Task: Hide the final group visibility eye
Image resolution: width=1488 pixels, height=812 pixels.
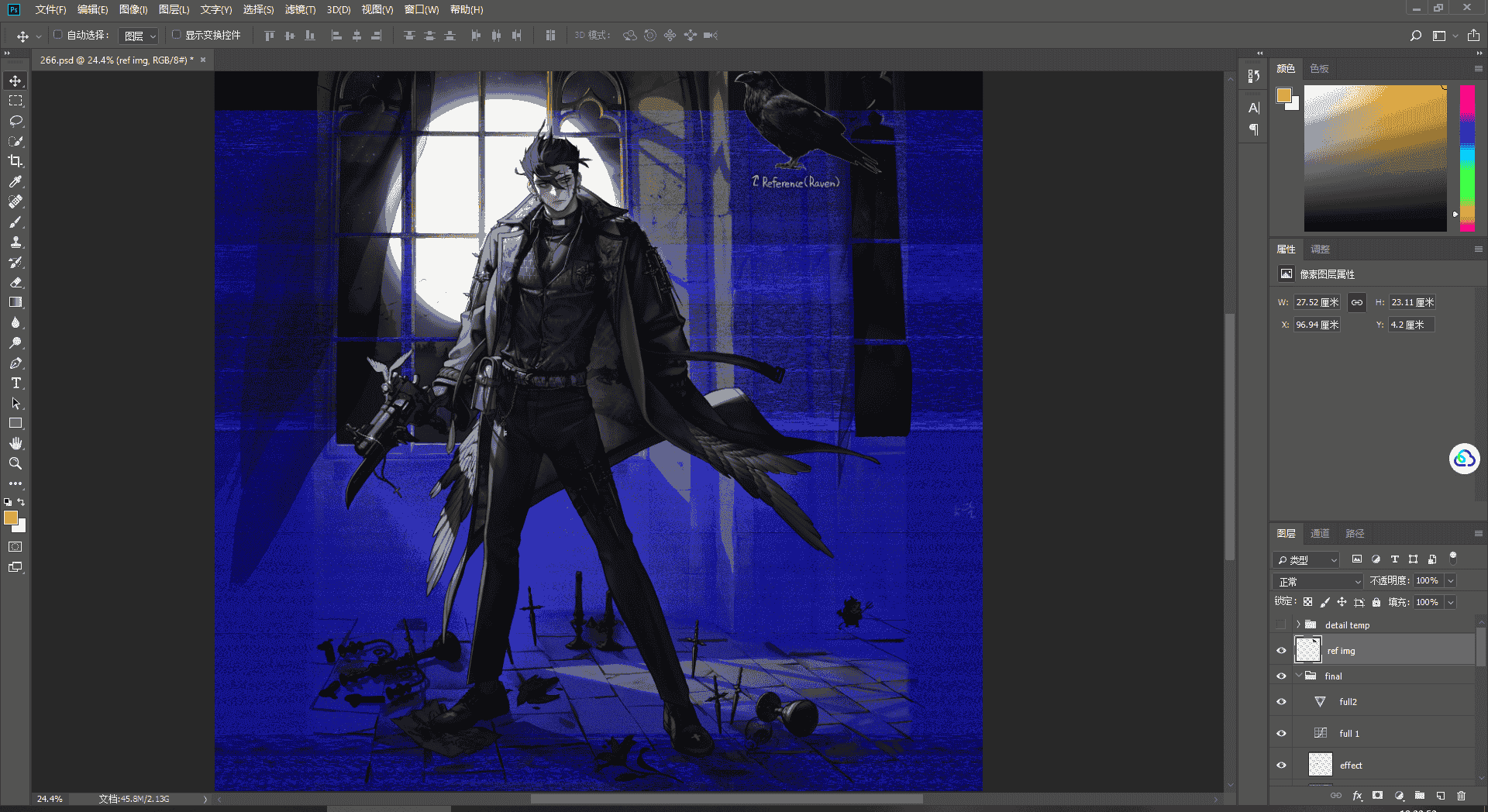Action: point(1281,676)
